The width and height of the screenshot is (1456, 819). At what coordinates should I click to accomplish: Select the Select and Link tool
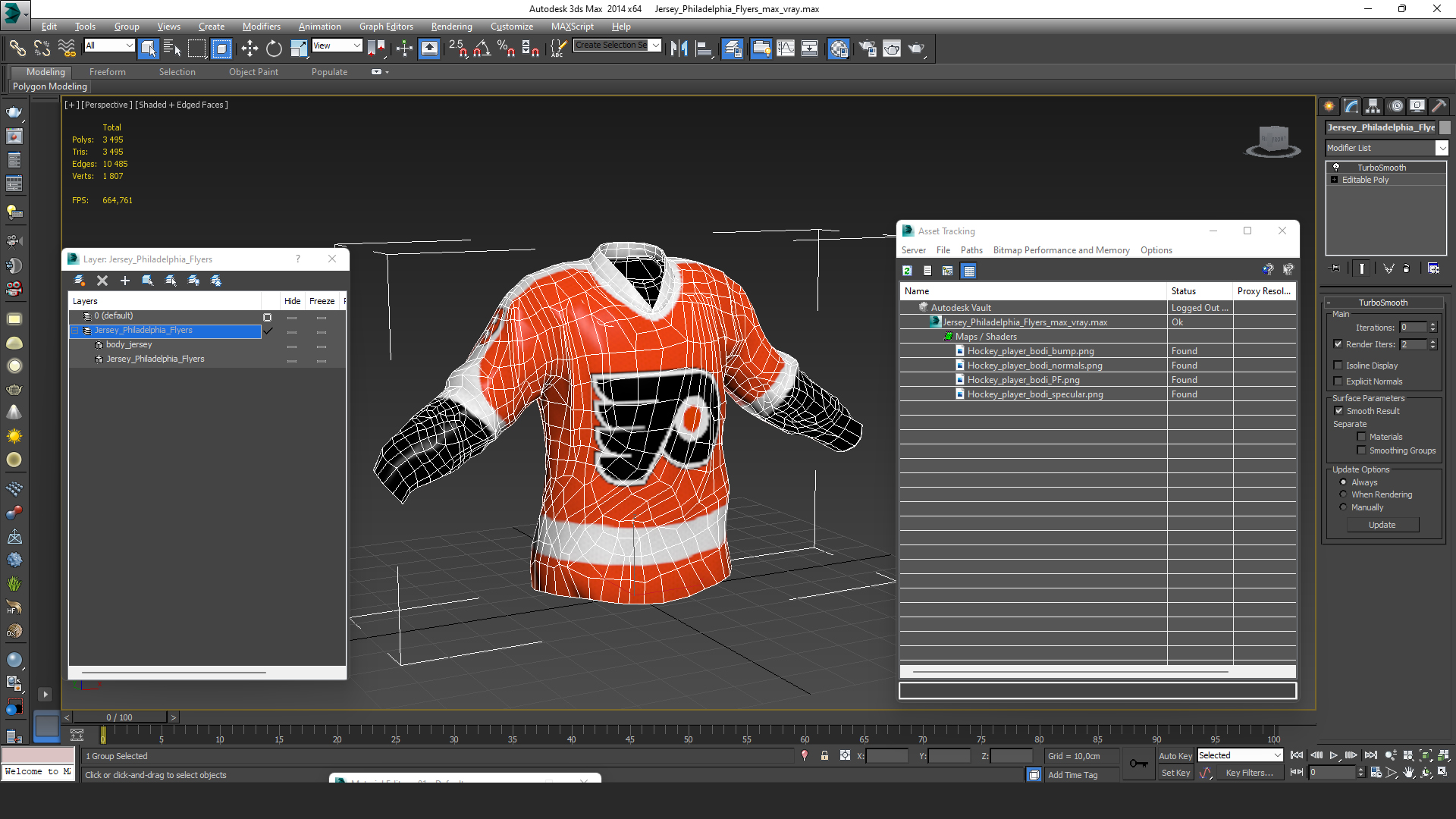tap(17, 49)
